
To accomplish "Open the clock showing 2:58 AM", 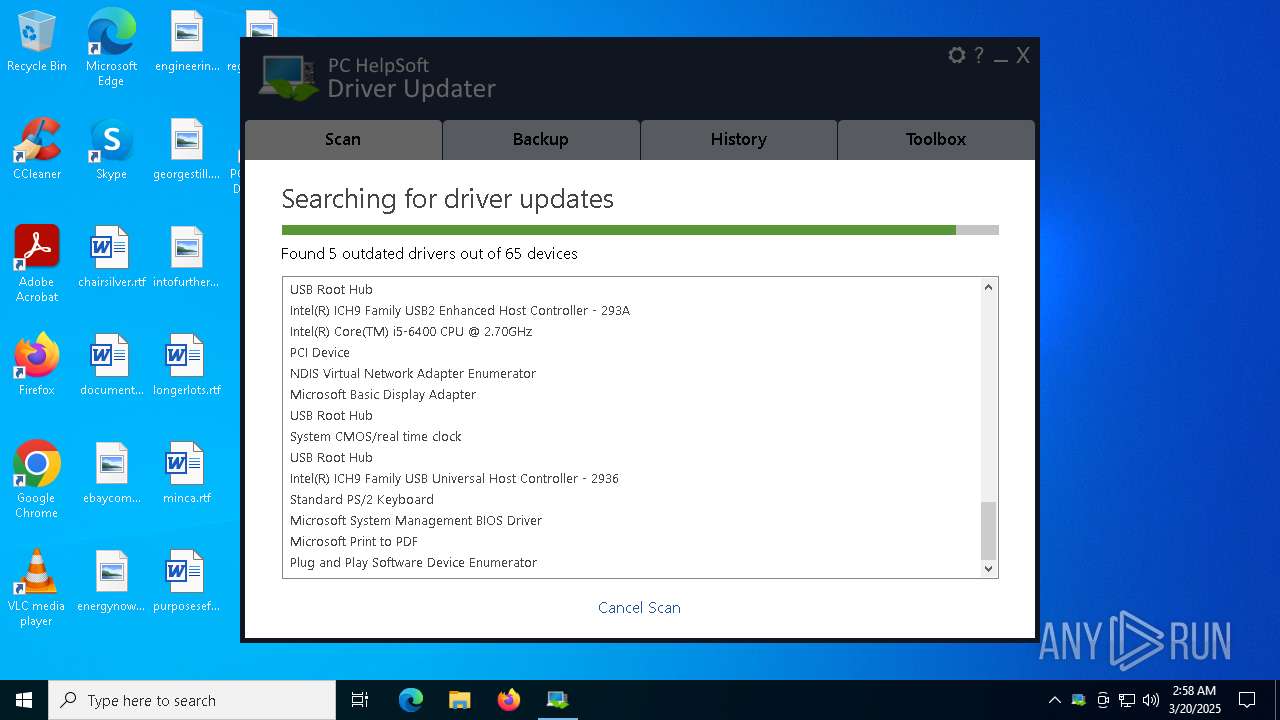I will pyautogui.click(x=1194, y=700).
